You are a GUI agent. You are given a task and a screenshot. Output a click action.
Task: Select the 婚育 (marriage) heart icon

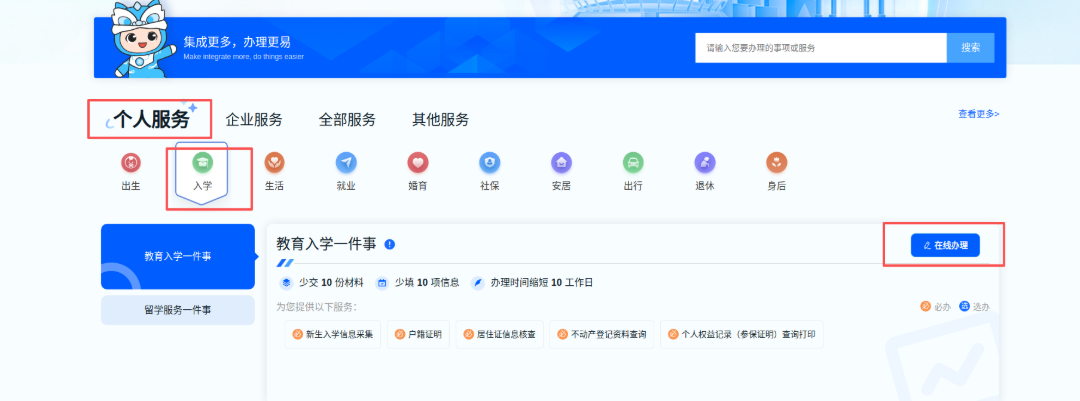coord(418,163)
